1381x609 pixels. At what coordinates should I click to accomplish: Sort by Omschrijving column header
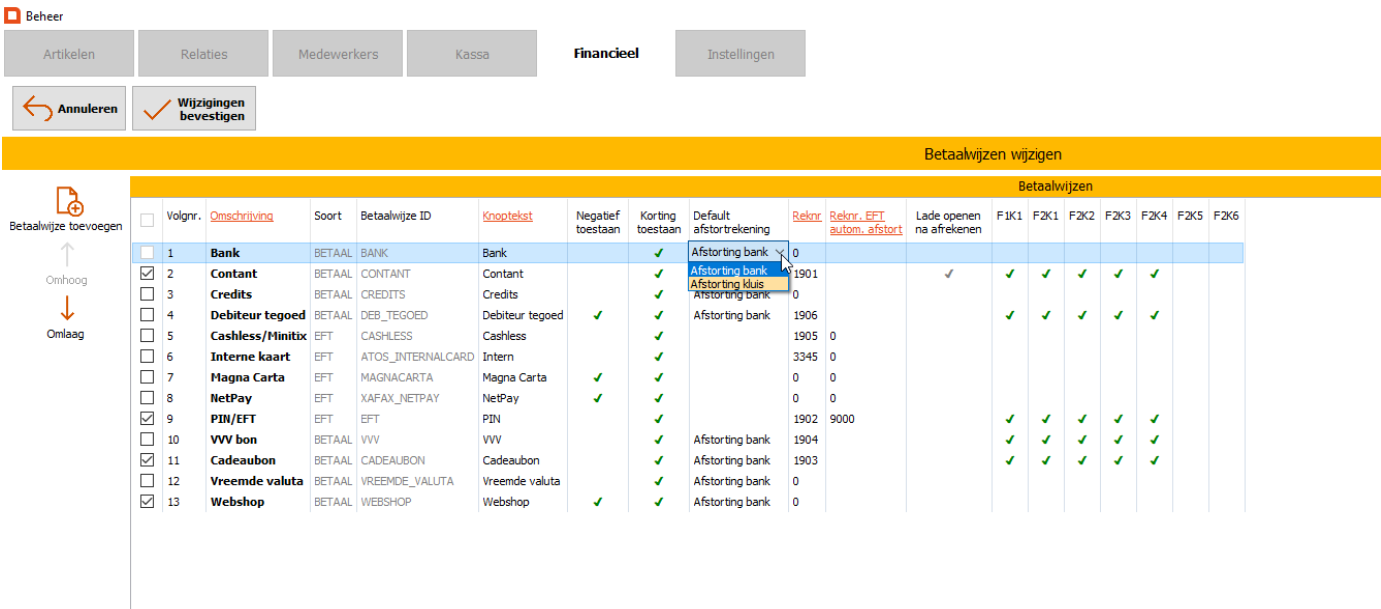click(241, 216)
